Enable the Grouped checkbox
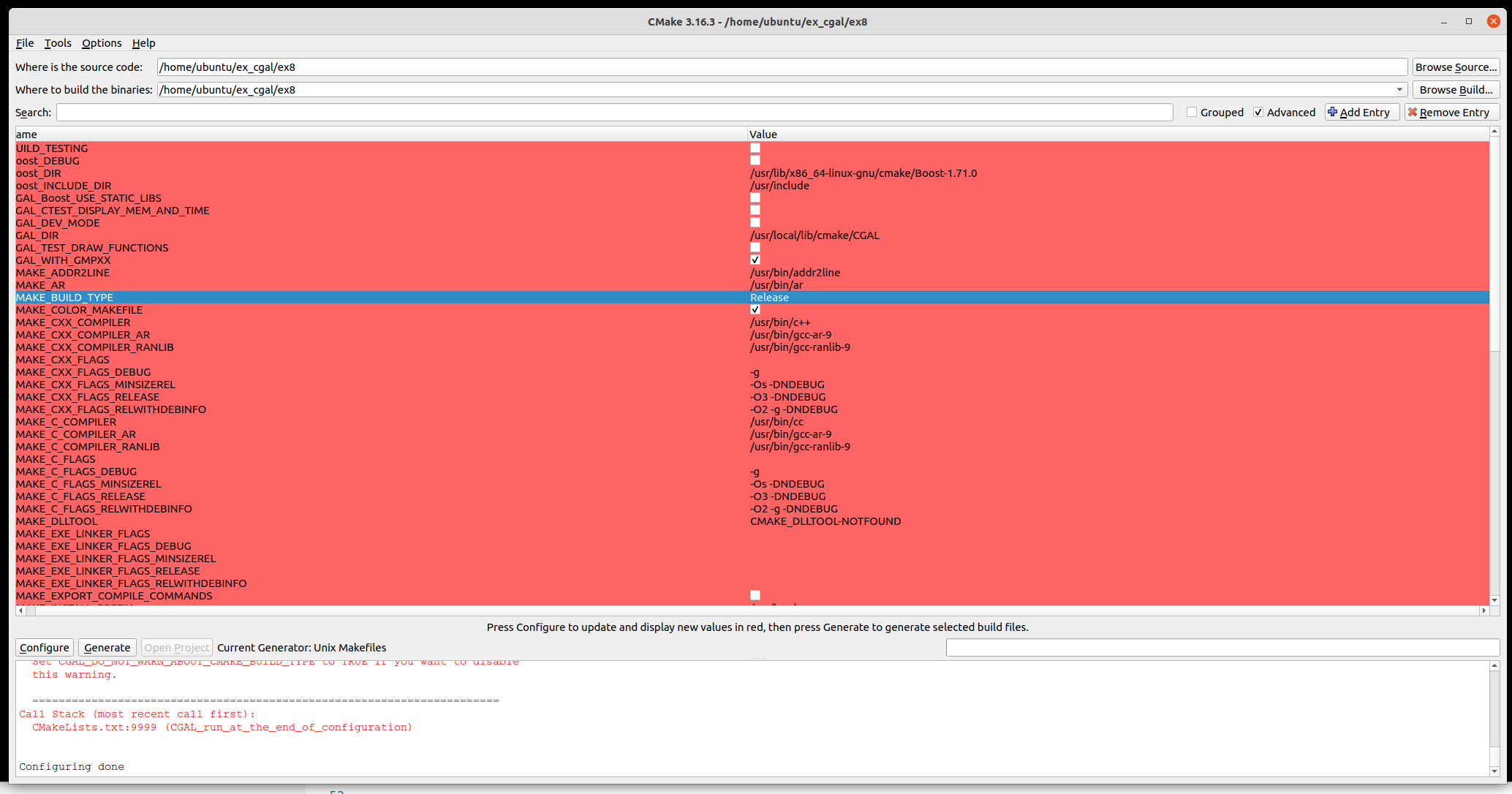This screenshot has height=794, width=1512. [1192, 112]
